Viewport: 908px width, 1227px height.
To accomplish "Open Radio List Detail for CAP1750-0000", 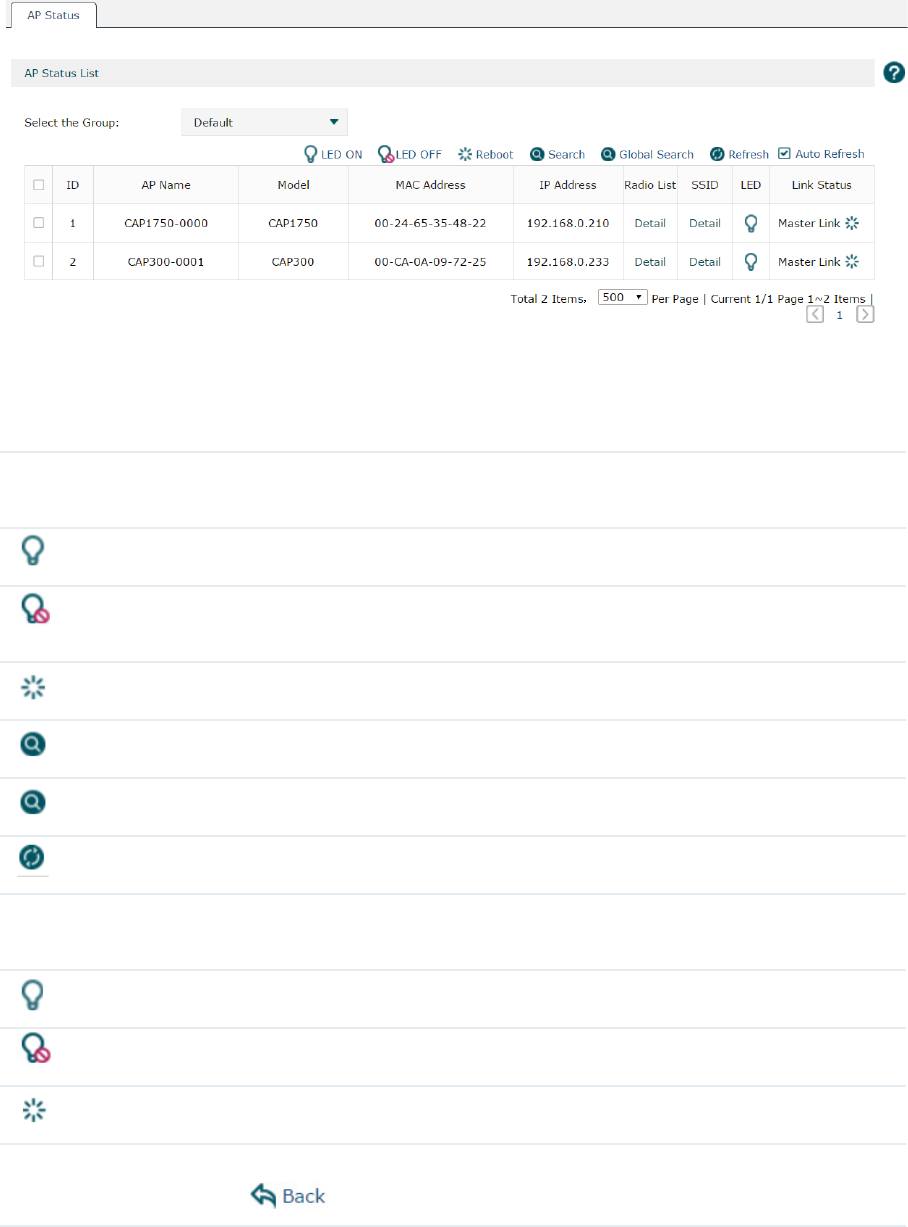I will 650,223.
